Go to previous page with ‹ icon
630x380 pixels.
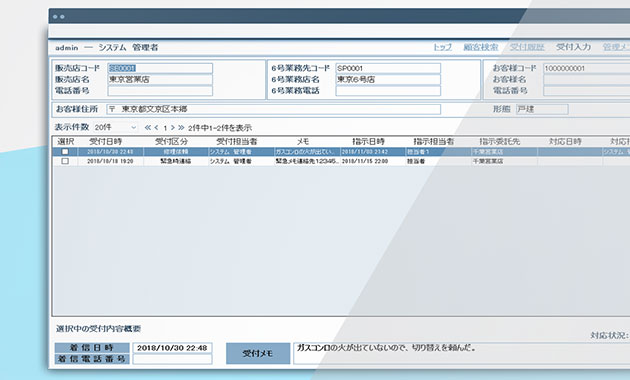(156, 128)
